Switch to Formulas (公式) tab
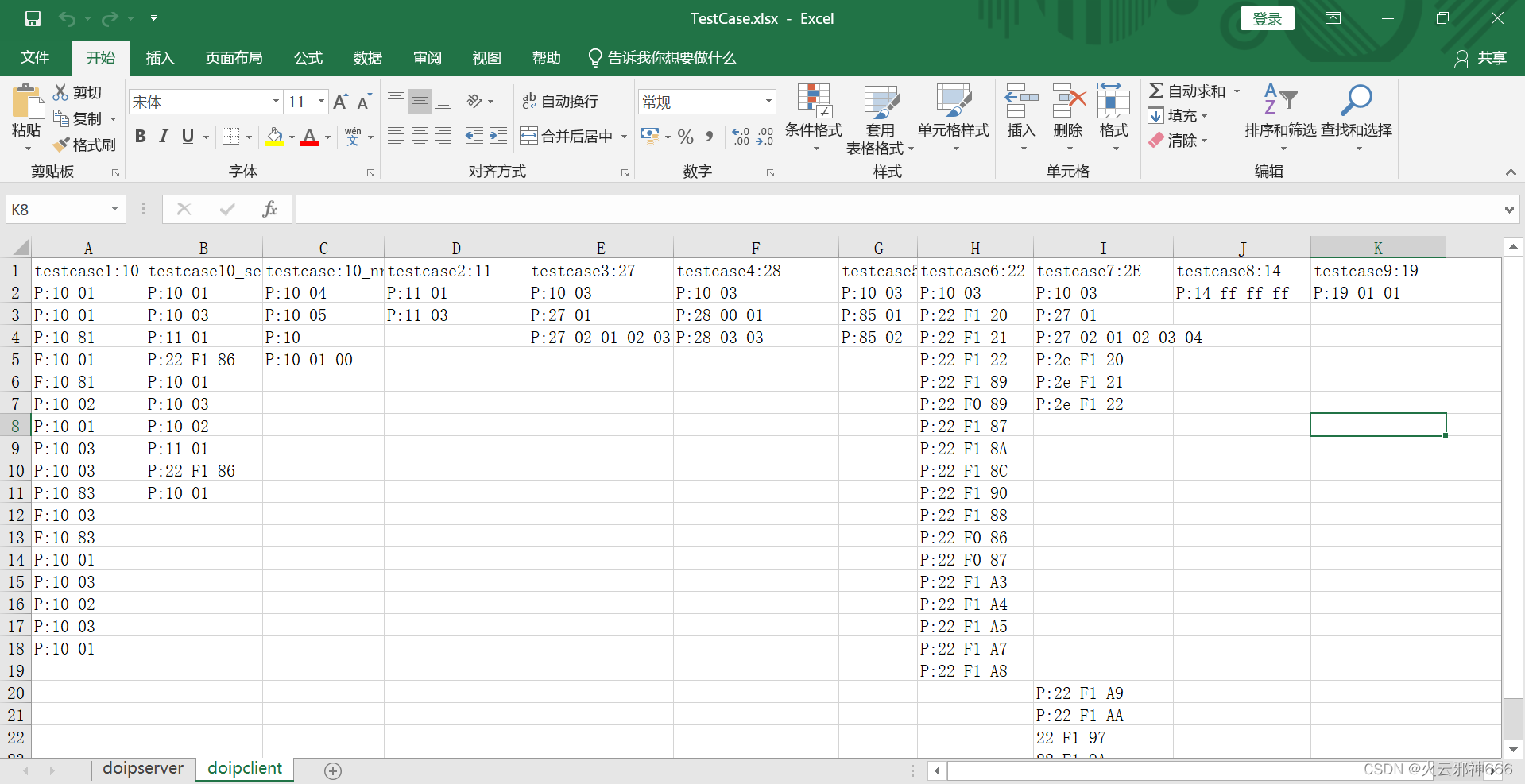Image resolution: width=1525 pixels, height=784 pixels. tap(308, 58)
